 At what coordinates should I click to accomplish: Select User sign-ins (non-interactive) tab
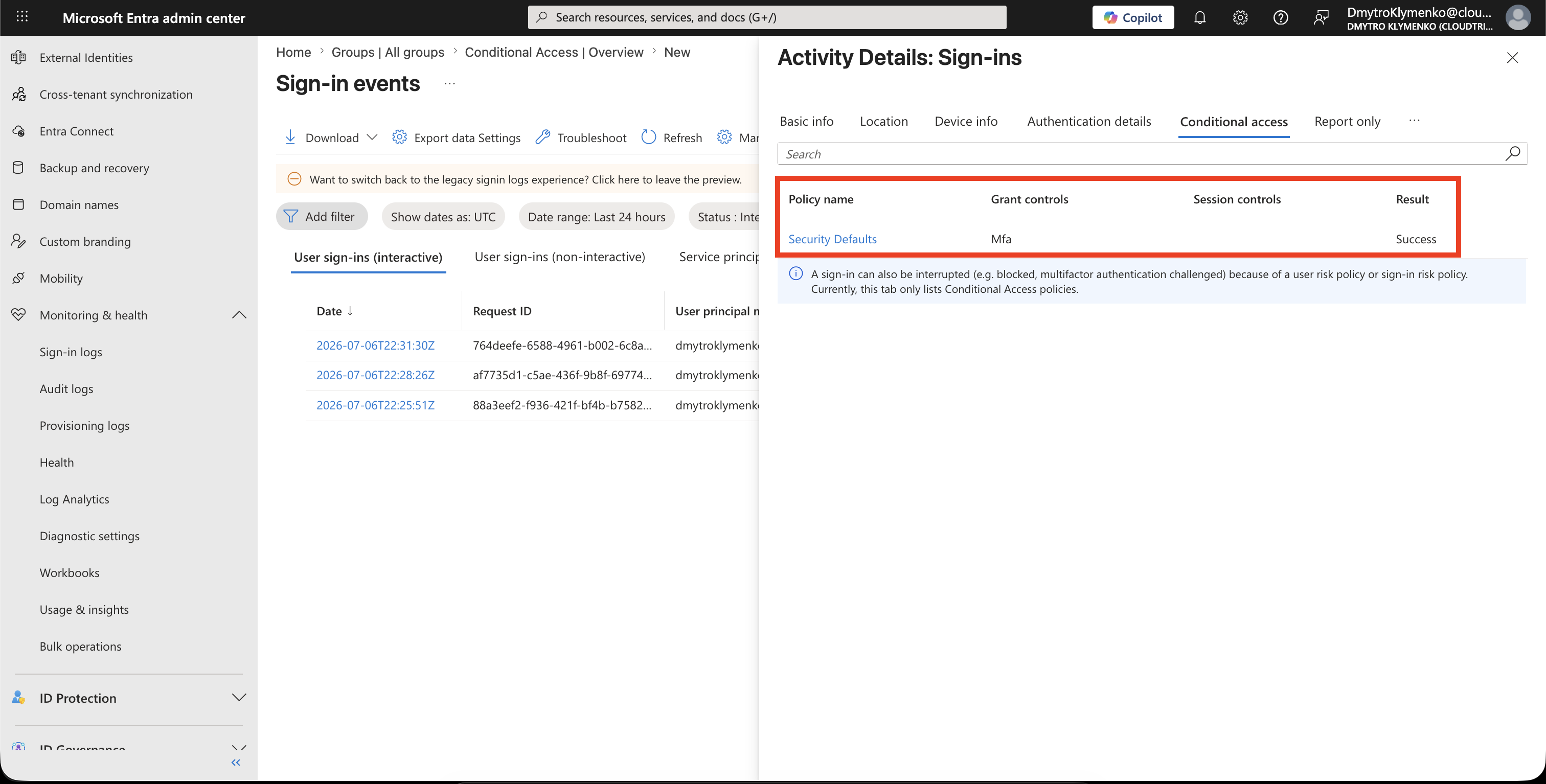(x=559, y=258)
